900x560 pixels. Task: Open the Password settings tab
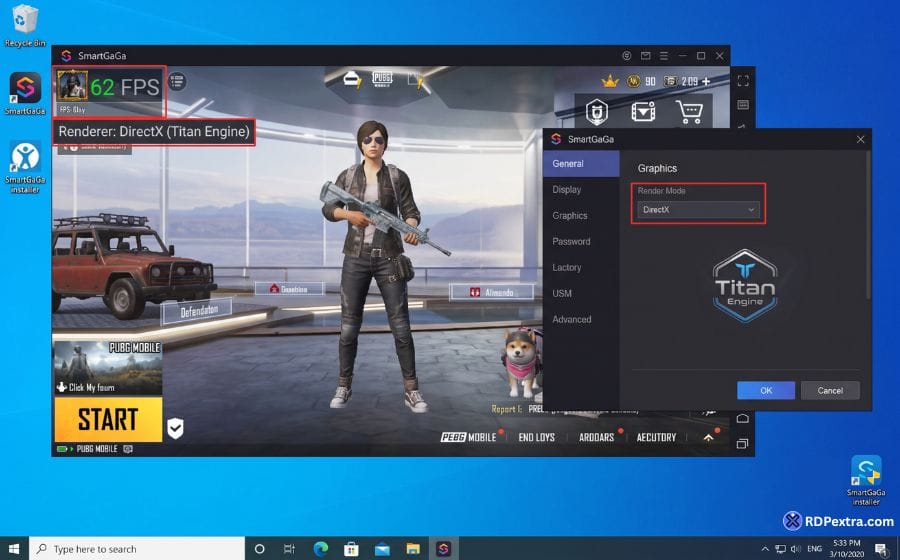point(581,242)
